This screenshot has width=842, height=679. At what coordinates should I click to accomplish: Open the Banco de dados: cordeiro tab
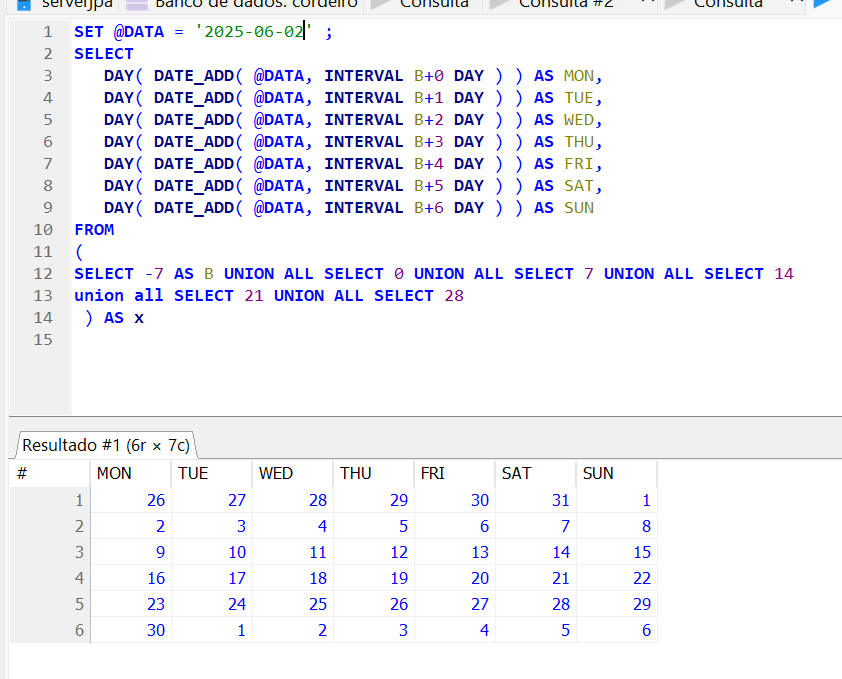pyautogui.click(x=255, y=4)
